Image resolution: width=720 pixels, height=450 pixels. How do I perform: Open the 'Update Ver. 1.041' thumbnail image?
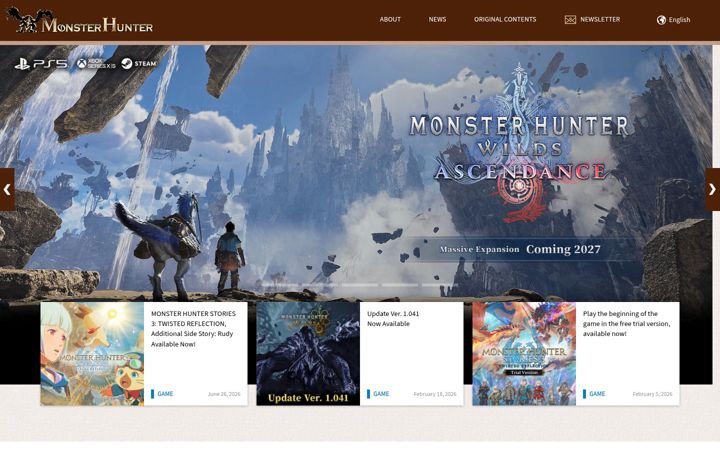pyautogui.click(x=308, y=354)
